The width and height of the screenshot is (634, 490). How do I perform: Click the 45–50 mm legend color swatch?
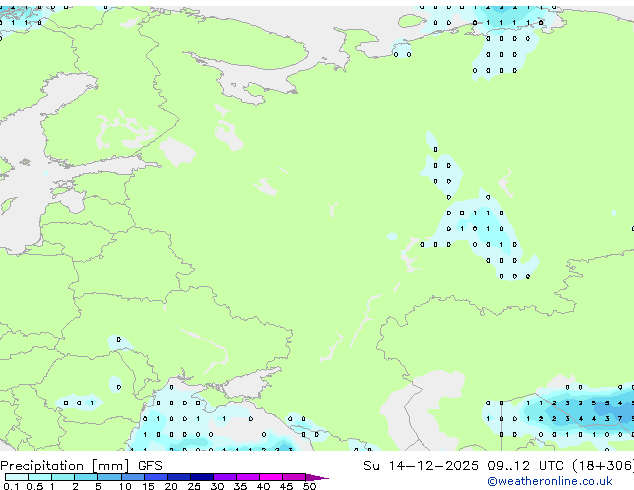(294, 477)
